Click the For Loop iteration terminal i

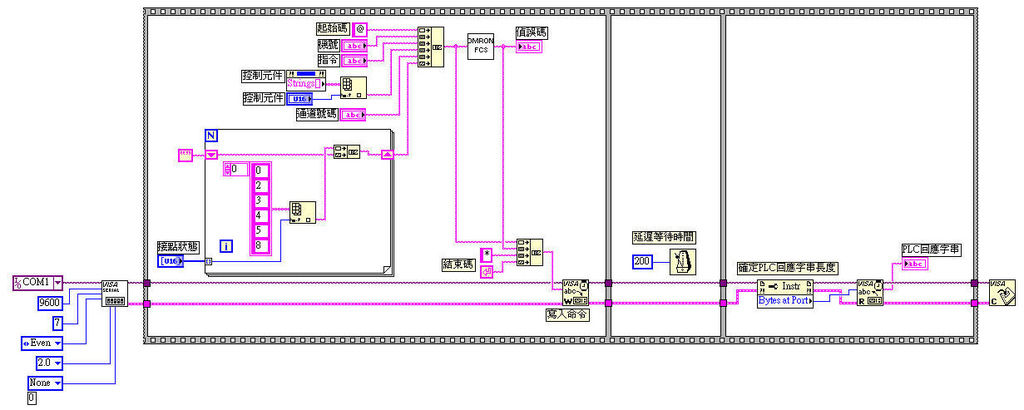click(x=227, y=246)
